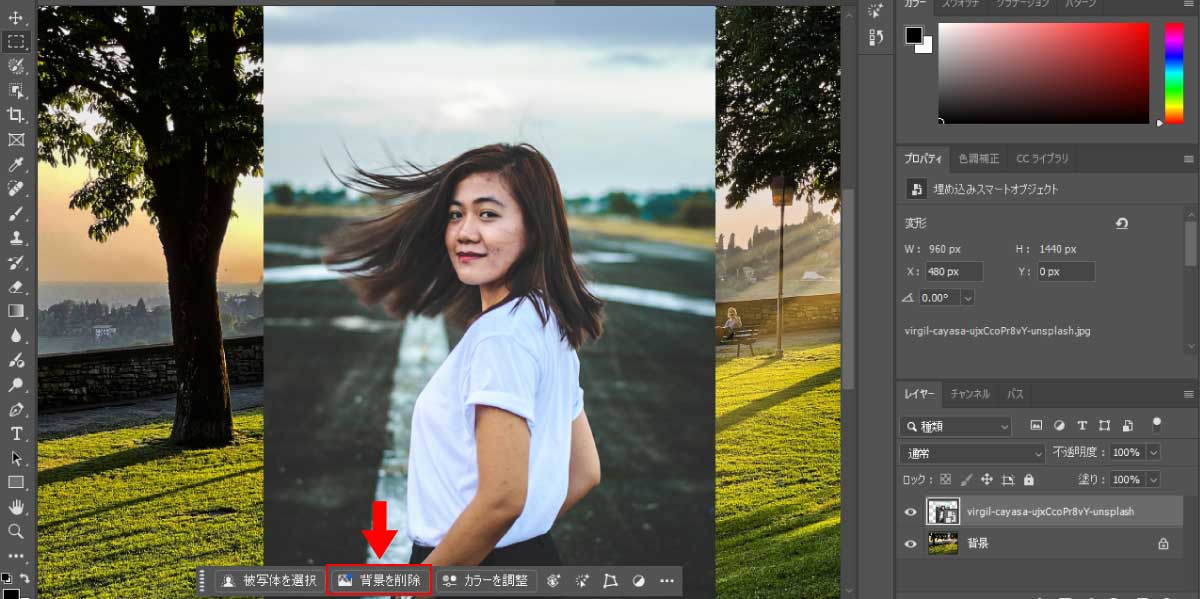Open the edit toolbar ellipsis button
The height and width of the screenshot is (599, 1200).
tap(16, 556)
